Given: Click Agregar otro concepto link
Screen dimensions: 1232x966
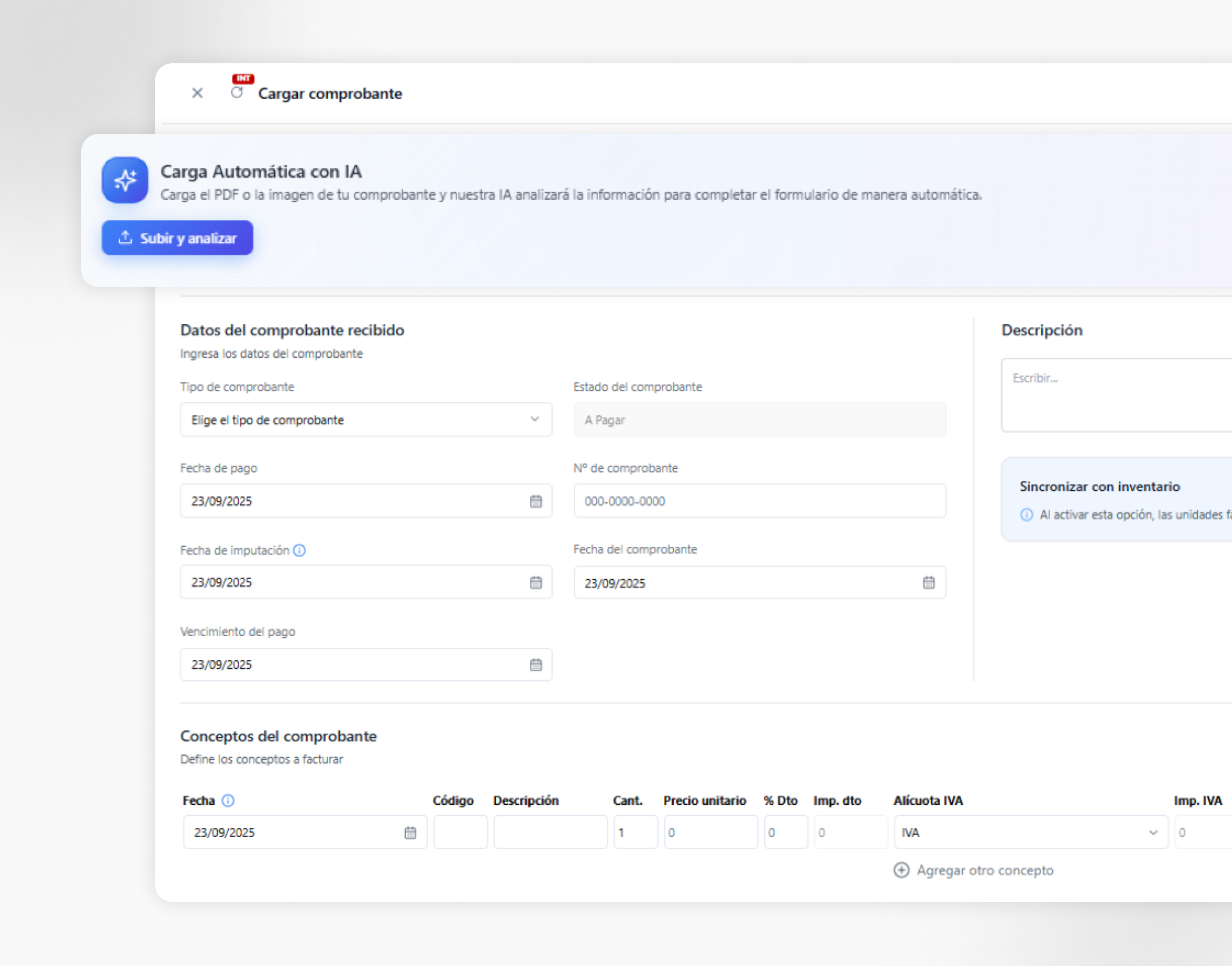Looking at the screenshot, I should (974, 870).
